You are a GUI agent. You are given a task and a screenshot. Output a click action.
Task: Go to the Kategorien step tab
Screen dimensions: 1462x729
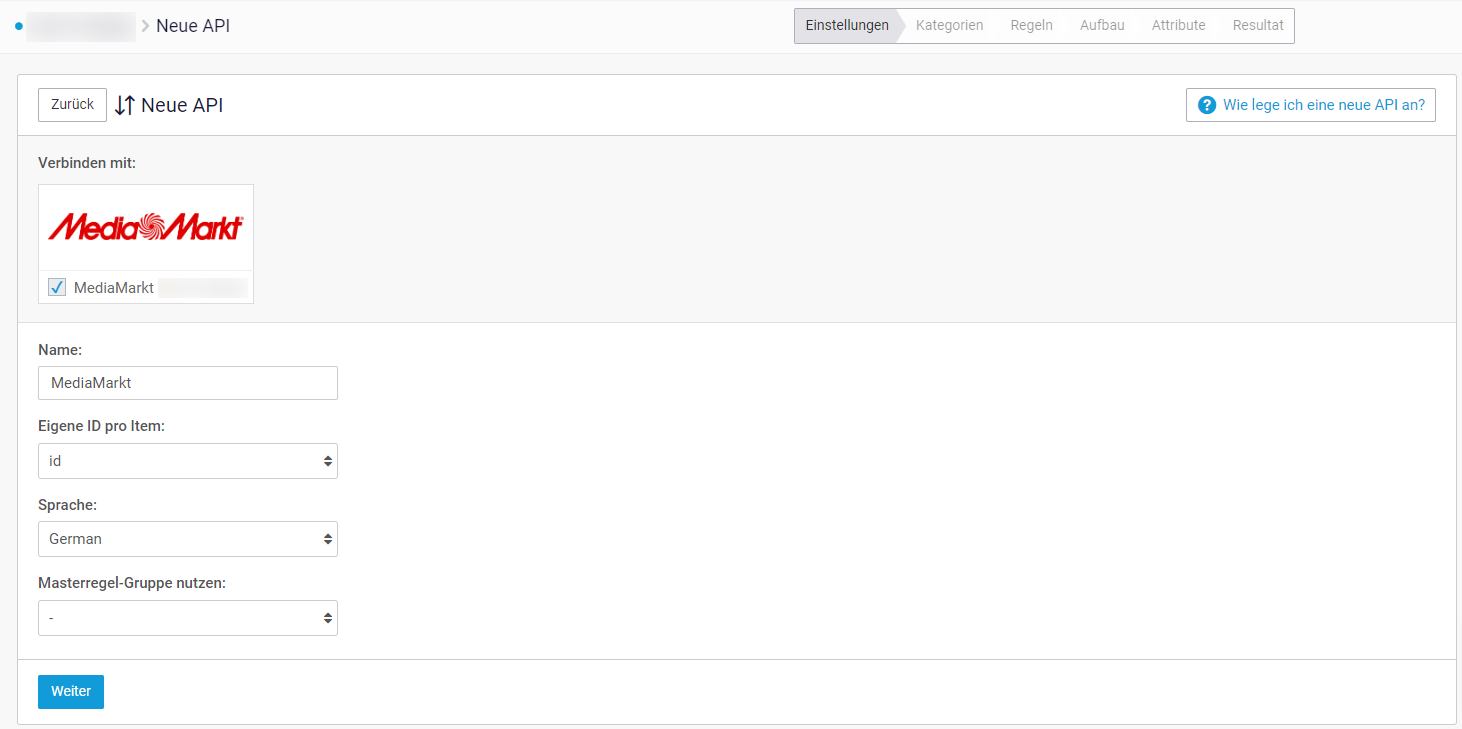pyautogui.click(x=949, y=26)
